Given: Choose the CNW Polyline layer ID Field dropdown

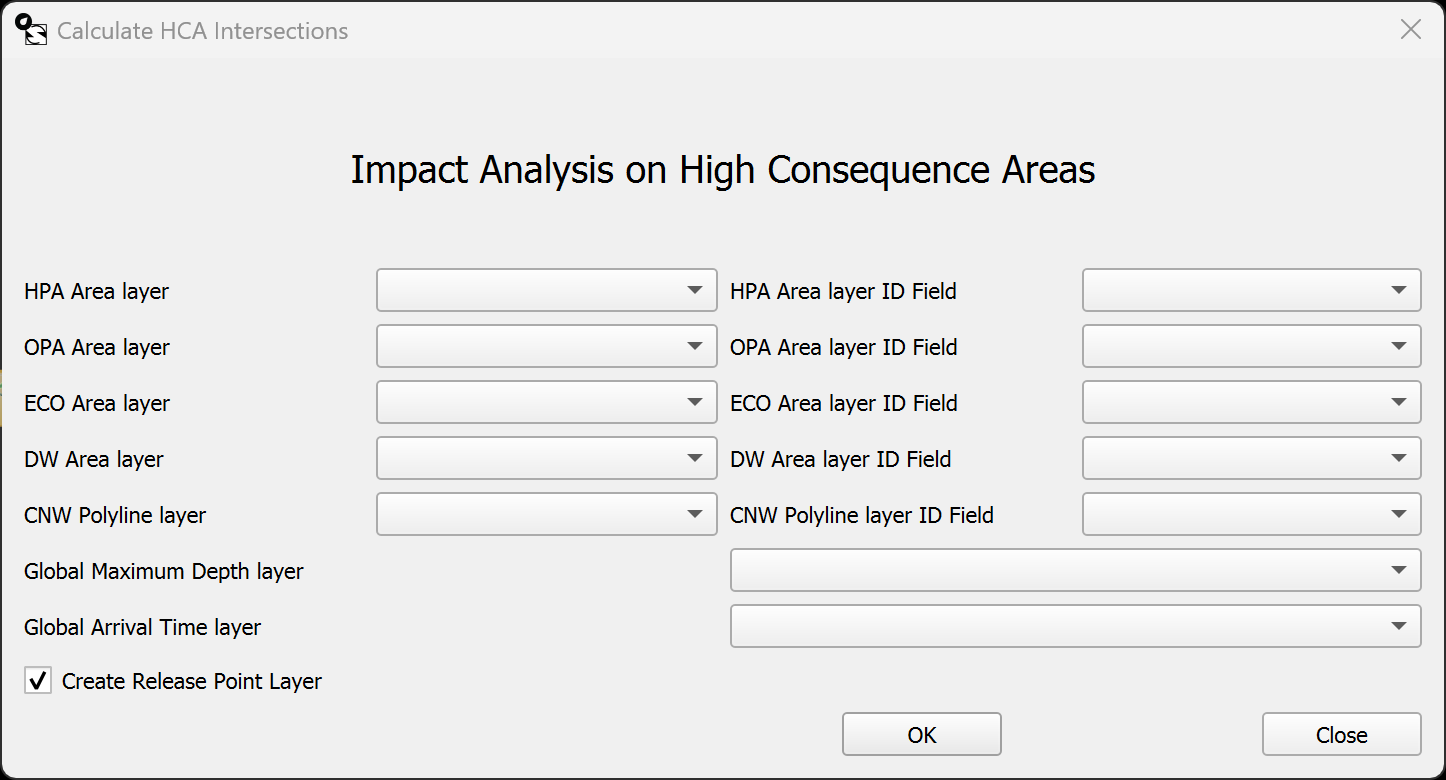Looking at the screenshot, I should (1251, 514).
